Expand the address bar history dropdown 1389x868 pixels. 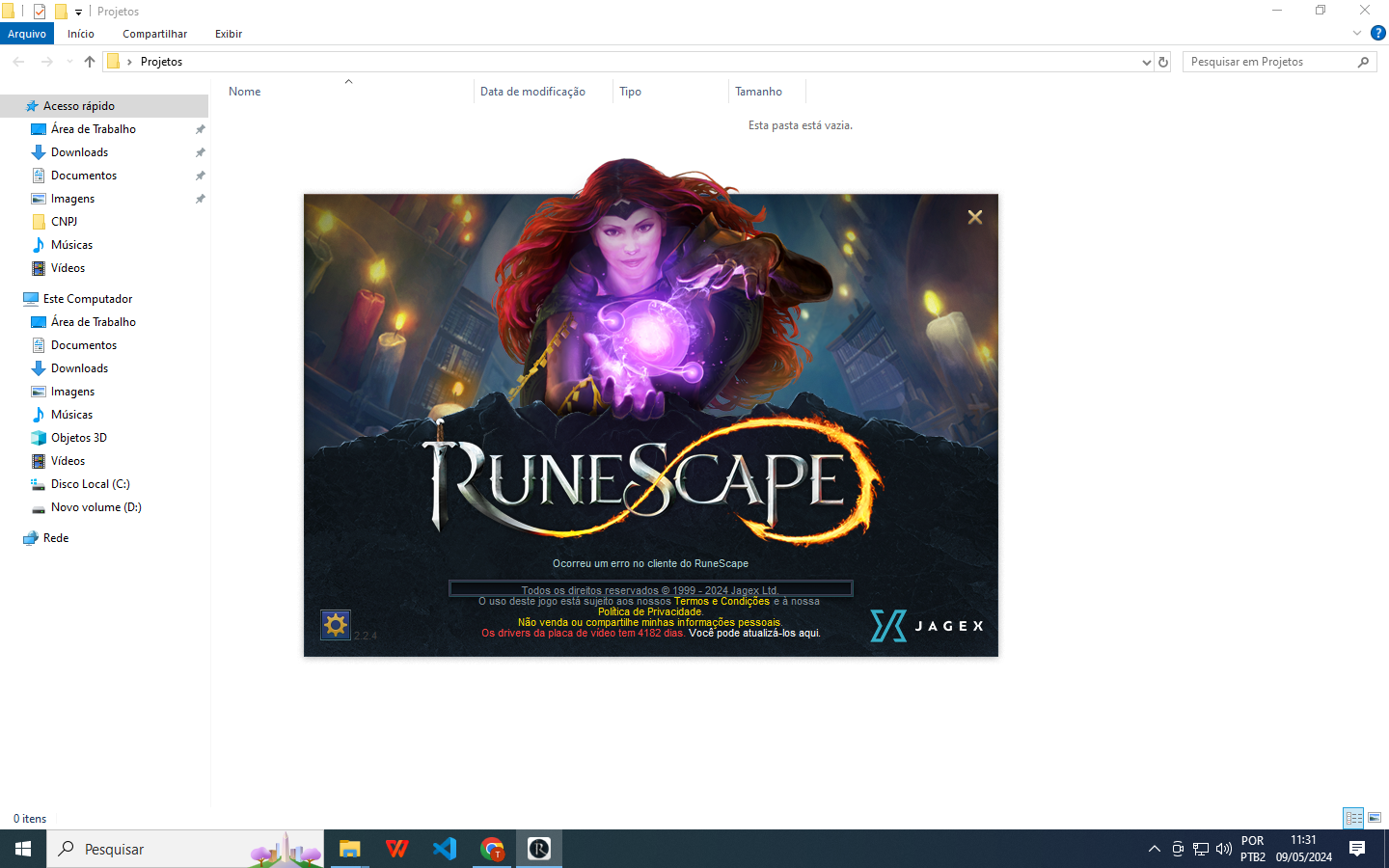coord(1146,62)
